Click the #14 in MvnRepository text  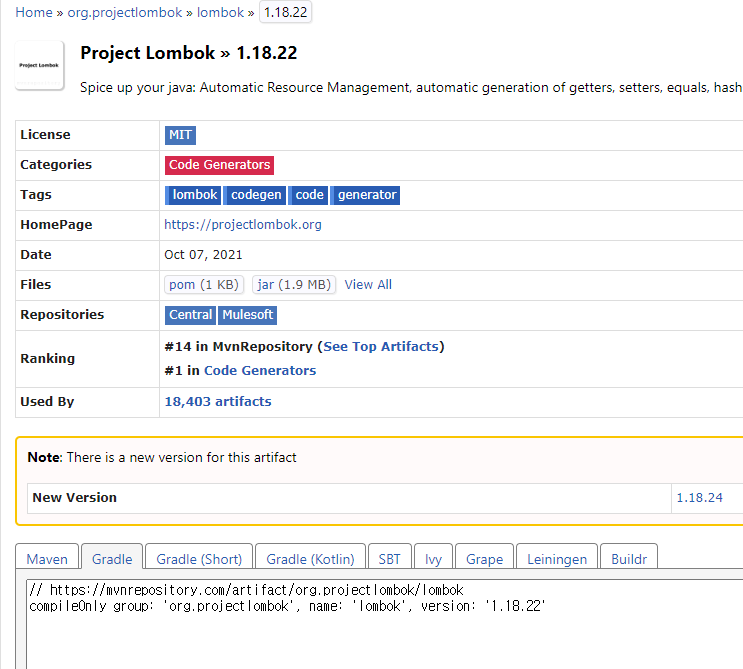pos(238,347)
